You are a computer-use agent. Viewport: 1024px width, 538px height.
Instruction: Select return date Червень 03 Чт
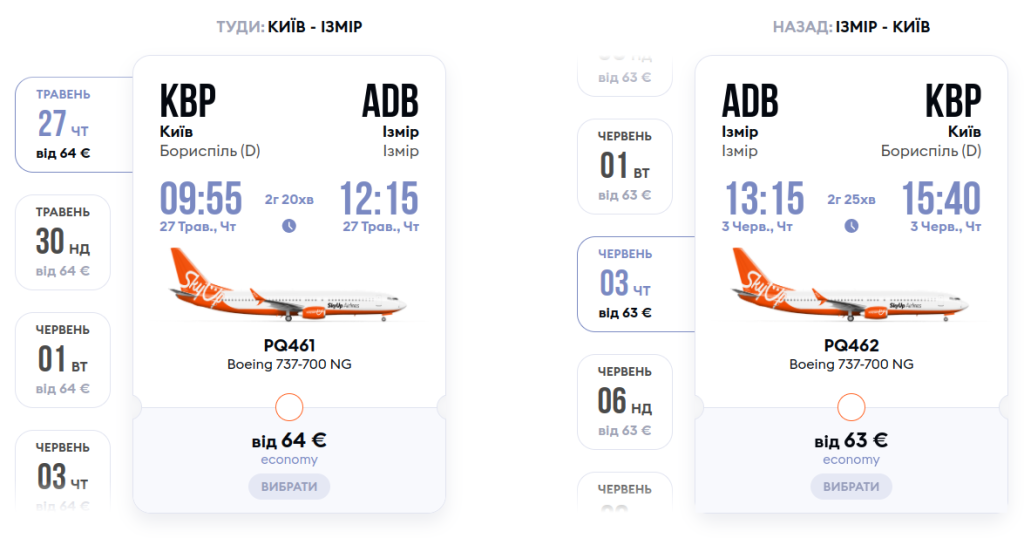coord(625,284)
